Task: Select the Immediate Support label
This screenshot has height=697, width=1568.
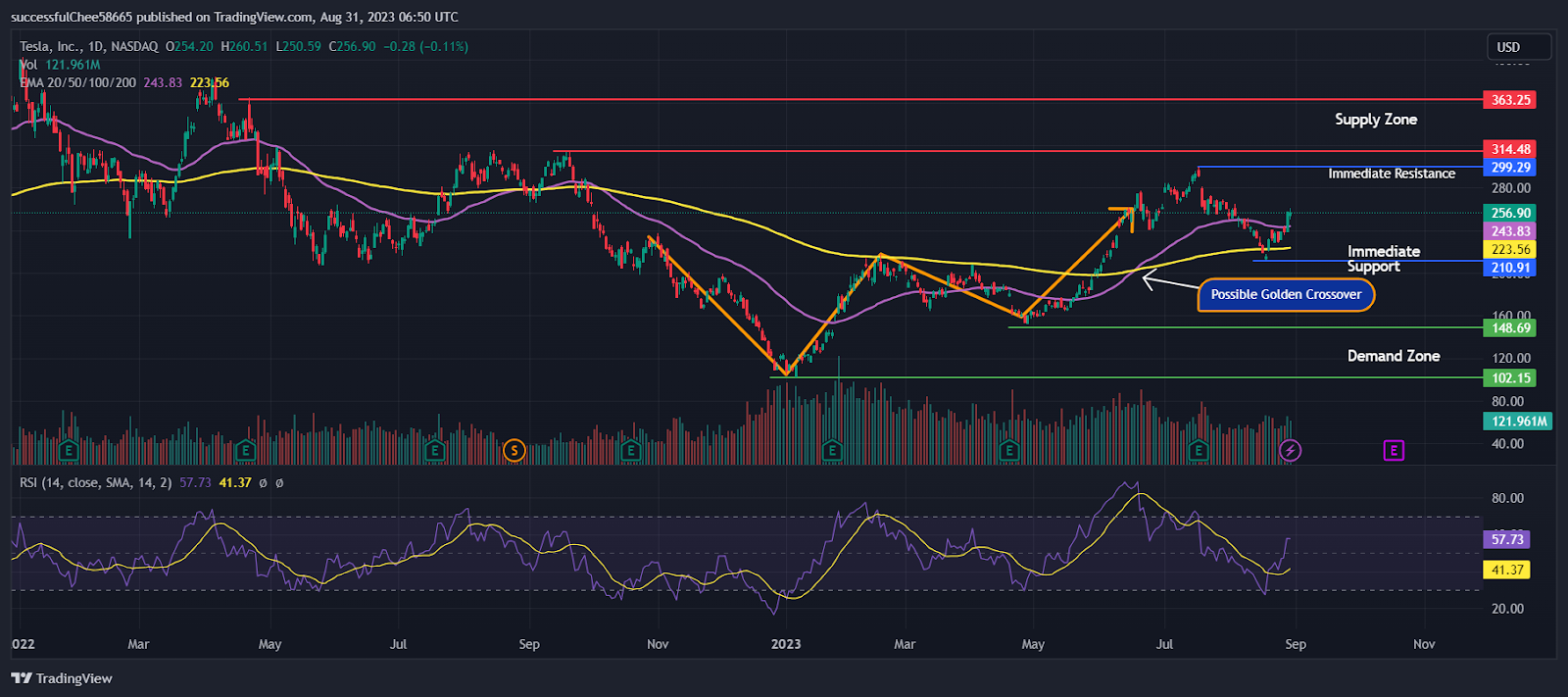Action: 1383,259
